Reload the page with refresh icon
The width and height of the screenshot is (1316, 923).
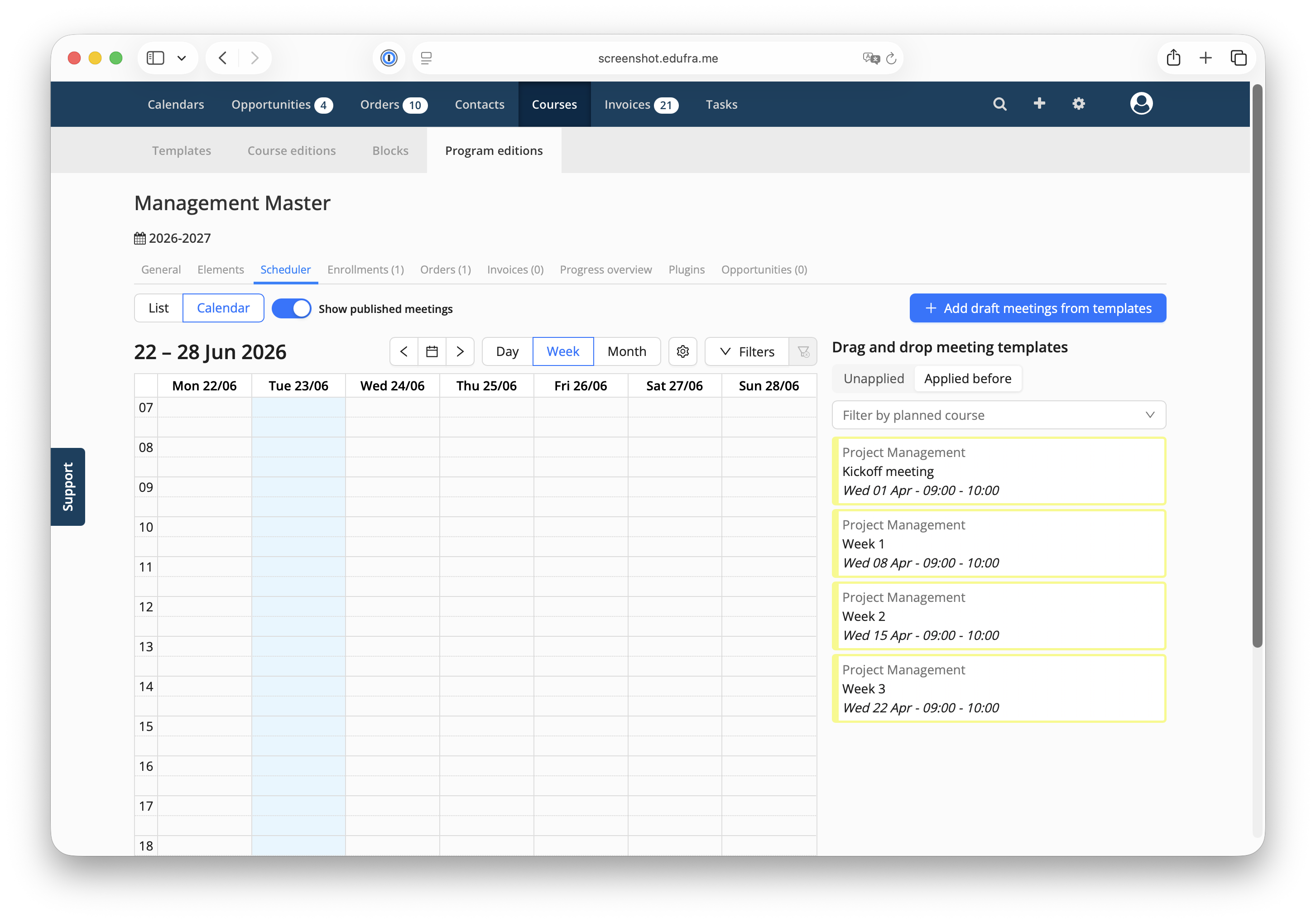coord(891,58)
